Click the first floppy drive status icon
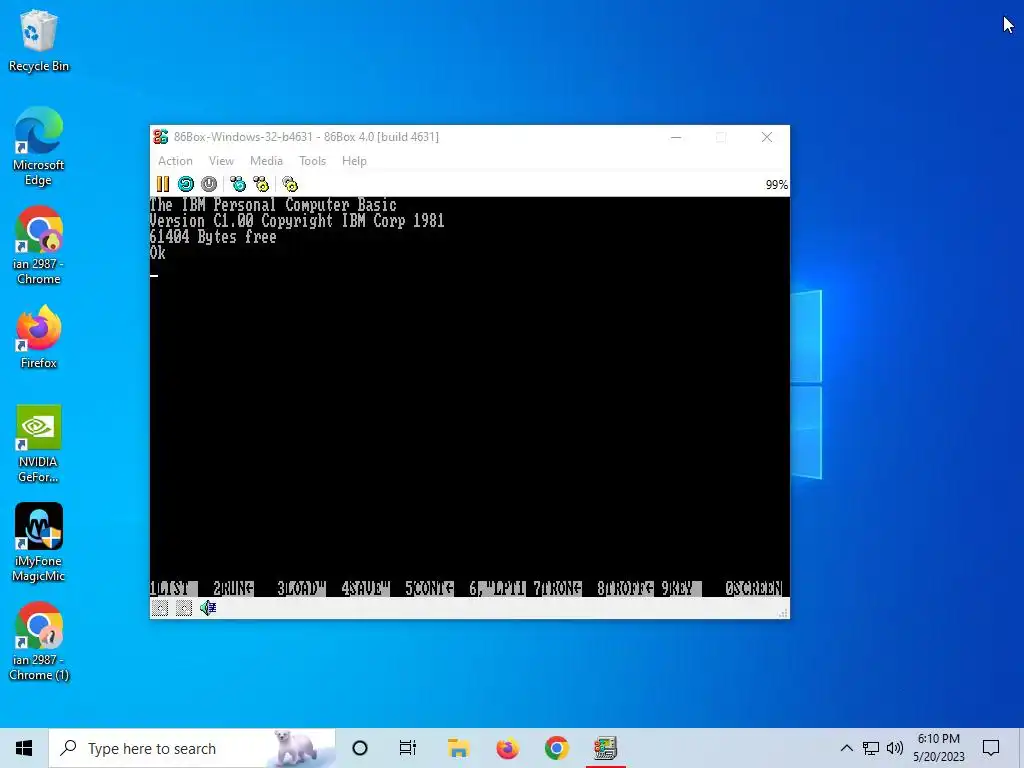This screenshot has width=1024, height=768. tap(160, 609)
